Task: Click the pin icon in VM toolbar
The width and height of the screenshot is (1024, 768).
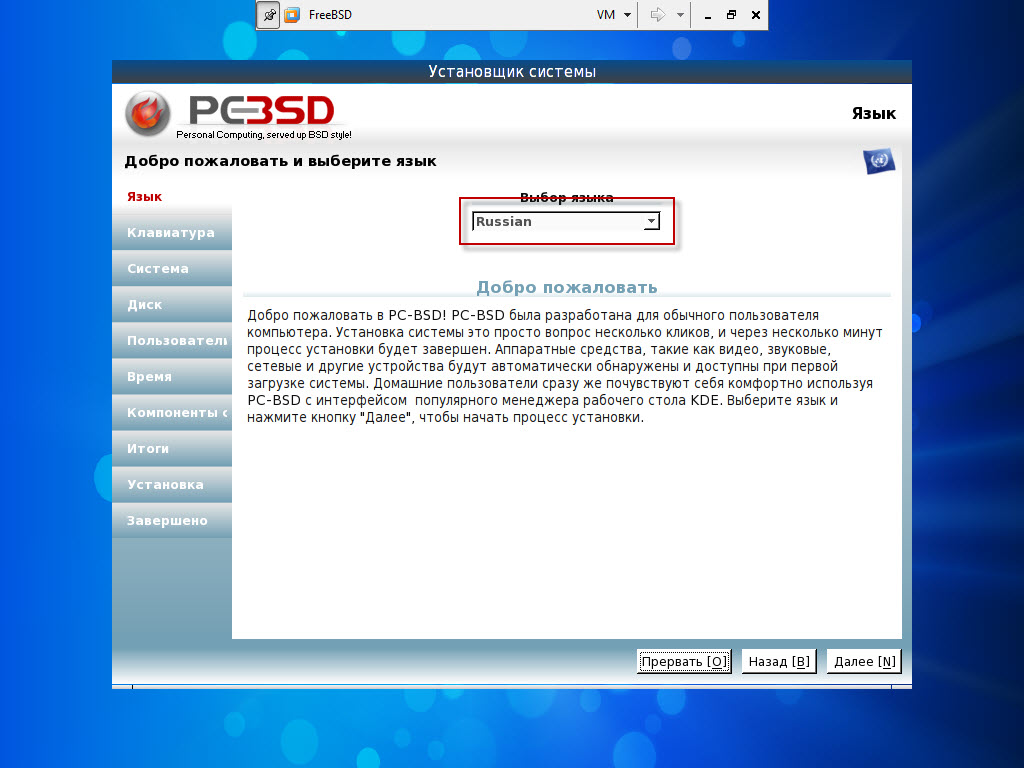Action: click(268, 14)
